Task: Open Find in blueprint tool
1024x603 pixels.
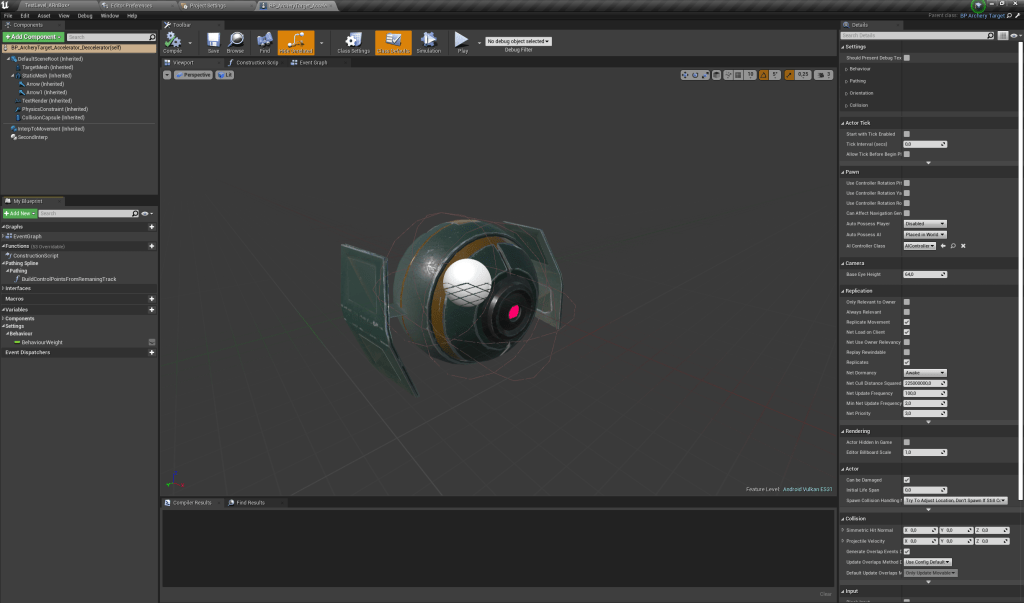Action: pyautogui.click(x=264, y=41)
